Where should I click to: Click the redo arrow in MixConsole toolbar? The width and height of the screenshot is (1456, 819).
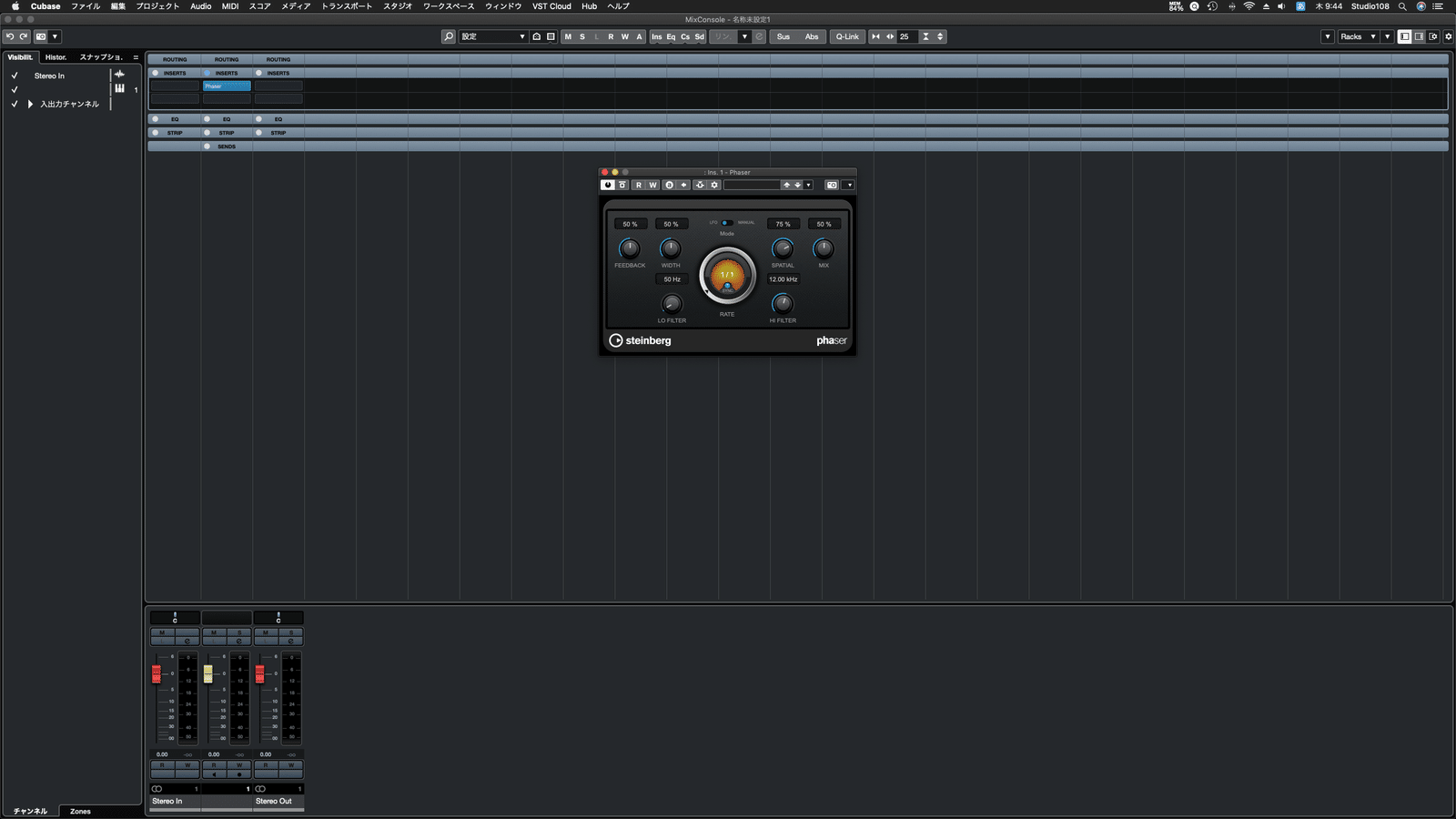tap(24, 36)
